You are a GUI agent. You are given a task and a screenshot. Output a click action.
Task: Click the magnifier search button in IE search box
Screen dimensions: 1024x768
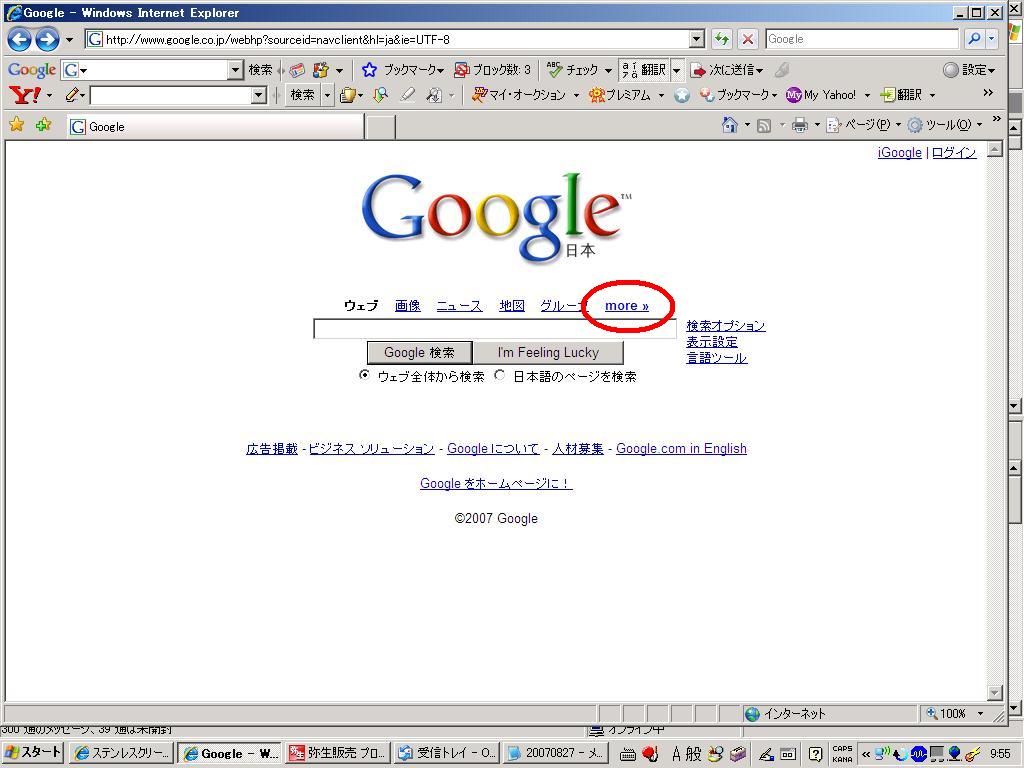(x=974, y=39)
